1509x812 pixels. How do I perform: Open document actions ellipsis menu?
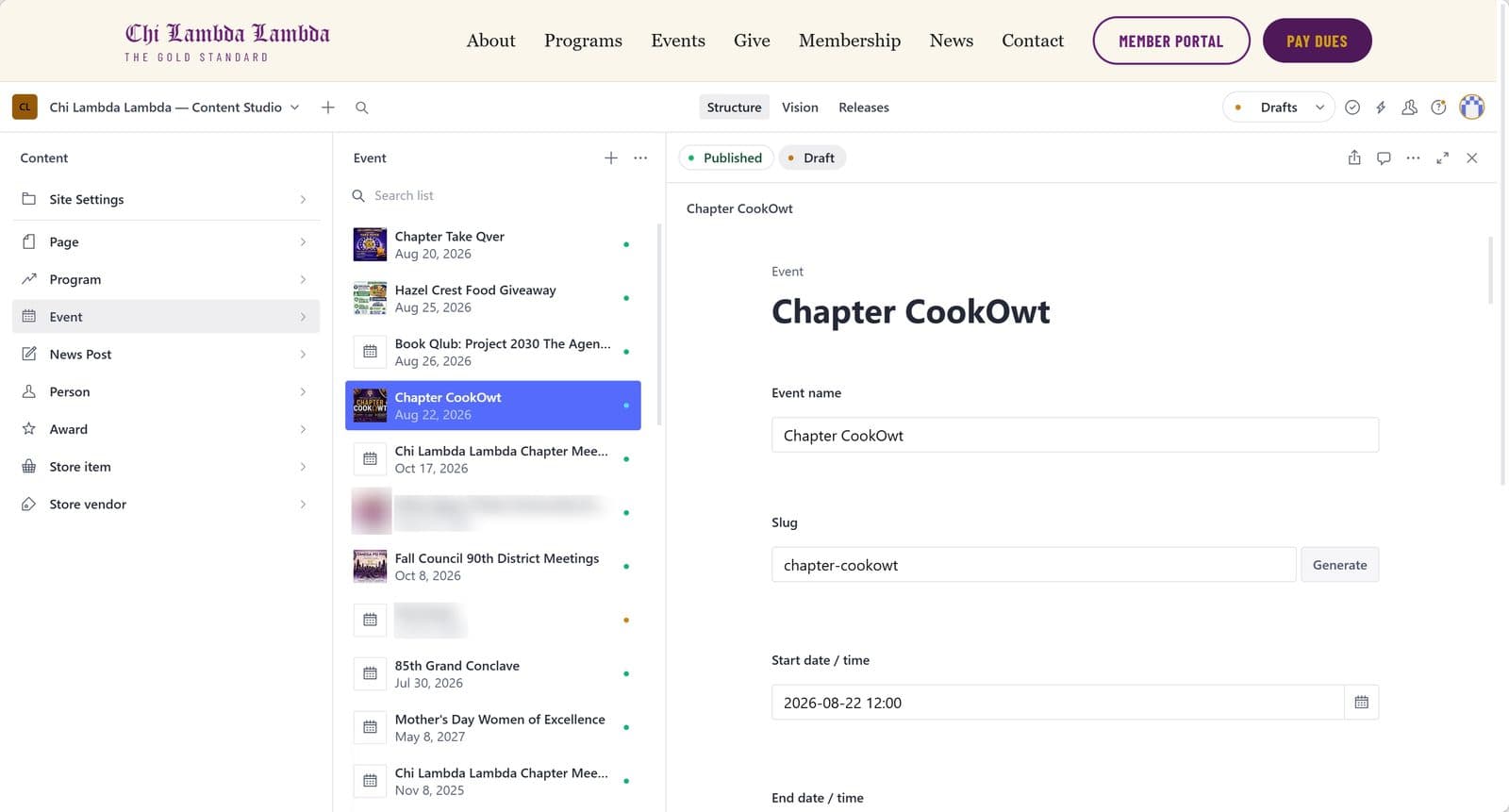click(1413, 157)
